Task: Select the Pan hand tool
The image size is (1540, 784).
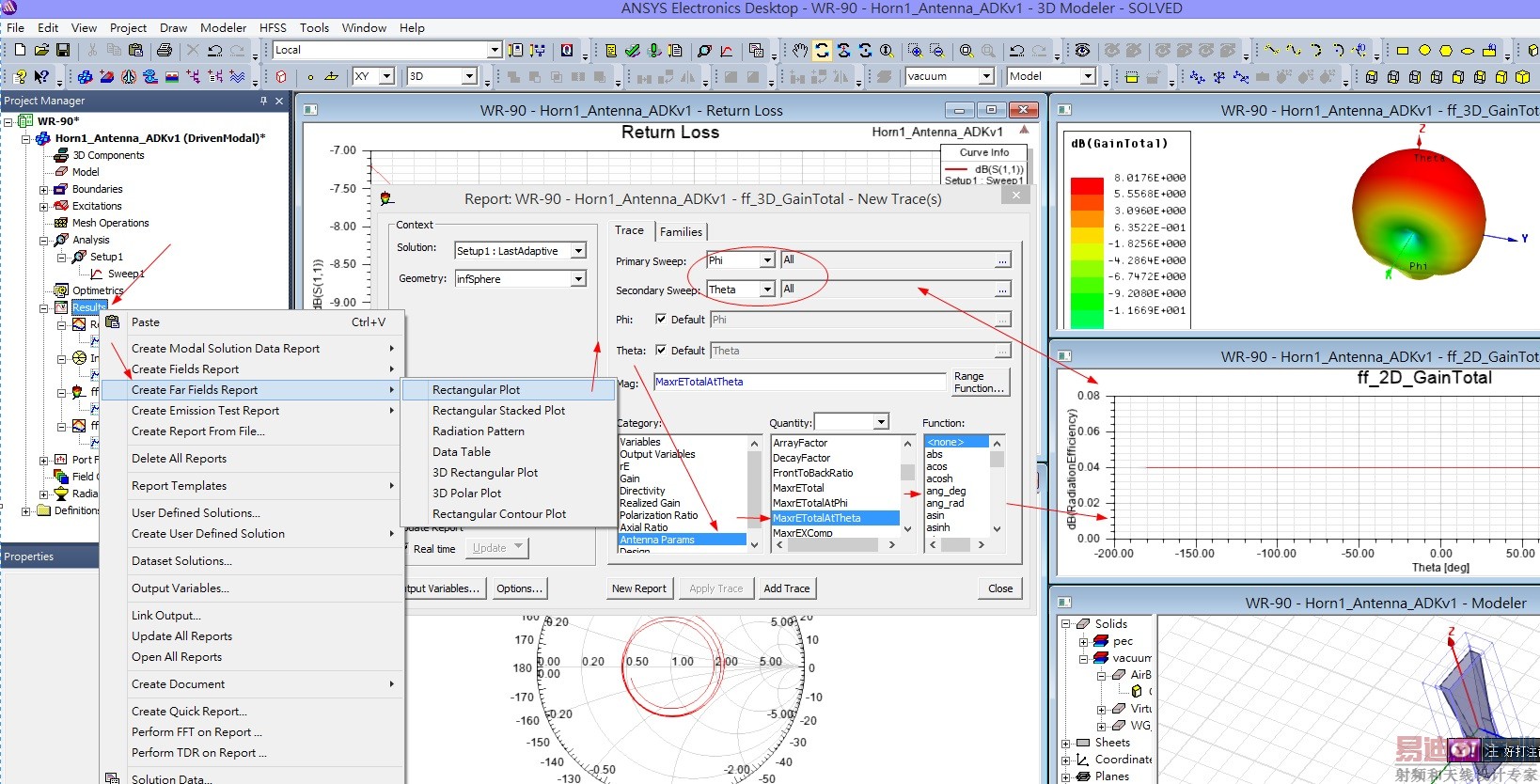Action: point(799,50)
